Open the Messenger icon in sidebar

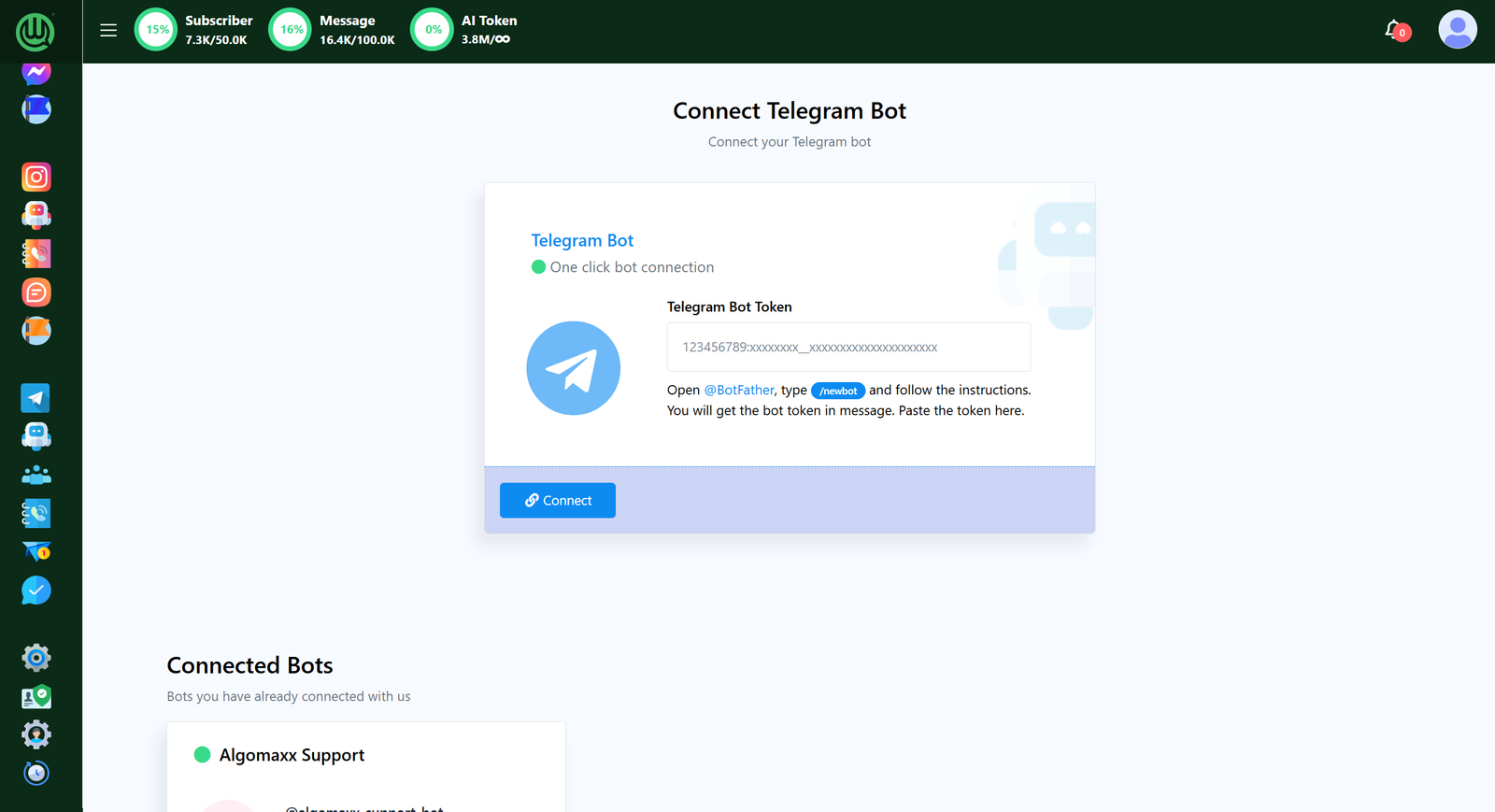click(x=36, y=72)
